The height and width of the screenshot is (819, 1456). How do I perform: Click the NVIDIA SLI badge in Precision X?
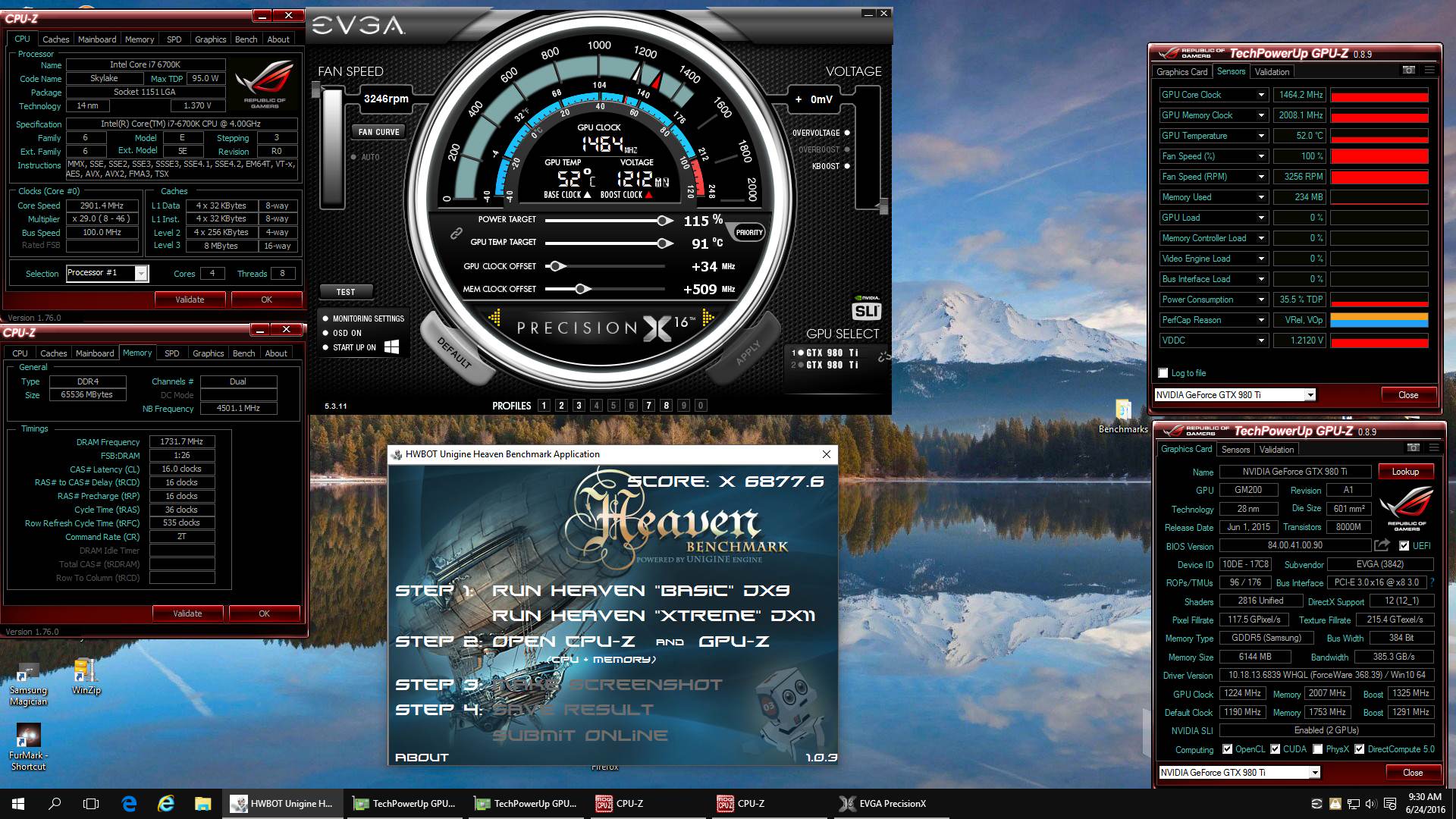coord(866,308)
